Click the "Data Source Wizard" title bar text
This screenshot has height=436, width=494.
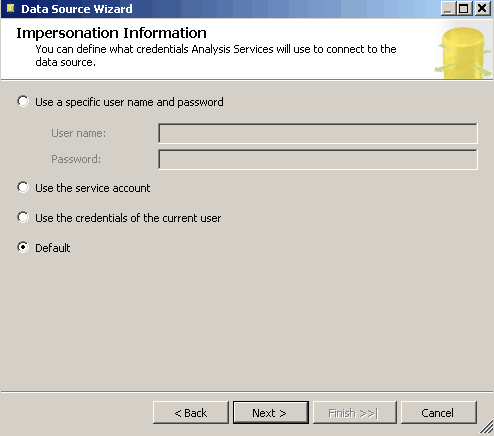click(77, 9)
